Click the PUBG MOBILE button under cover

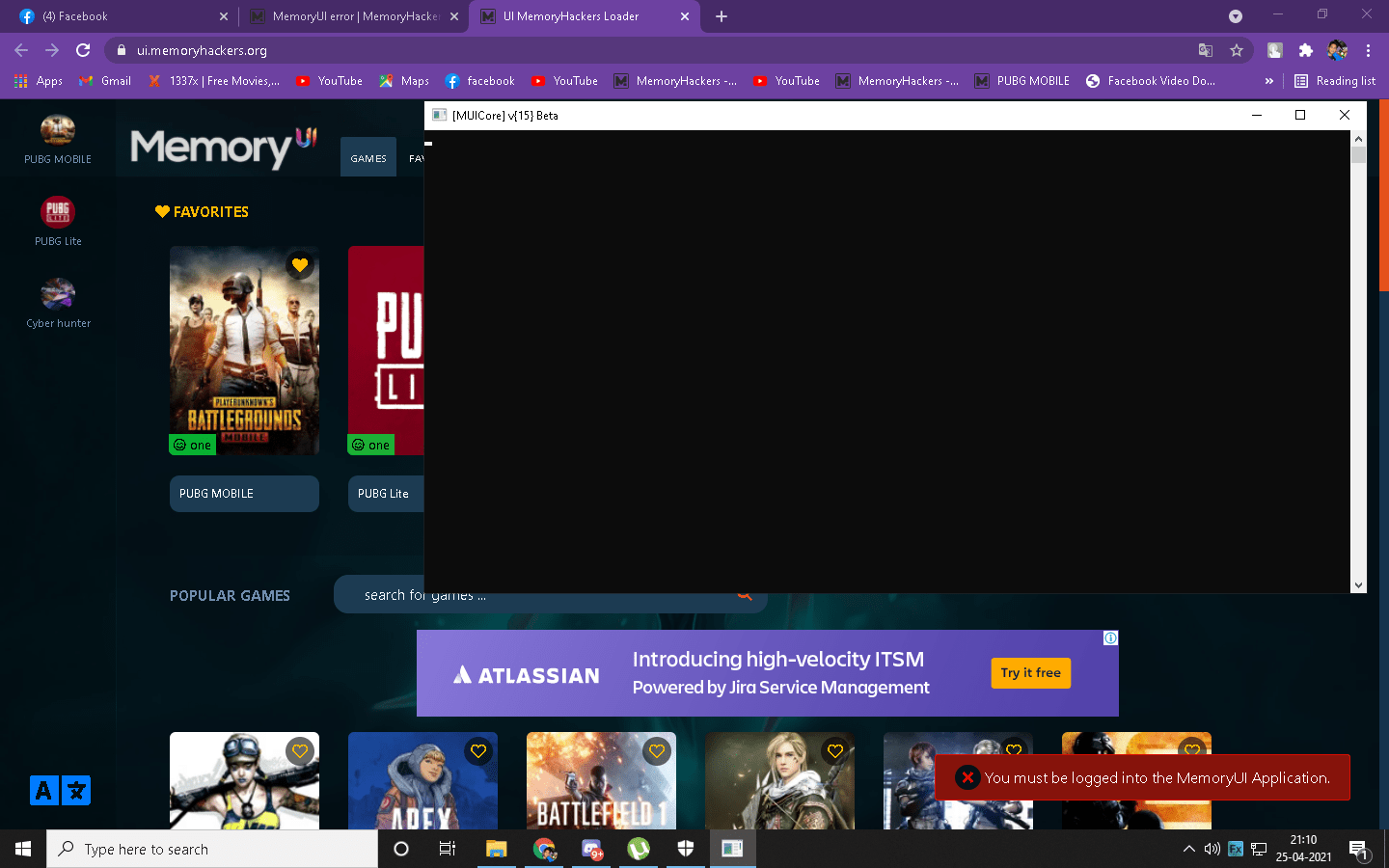(244, 494)
